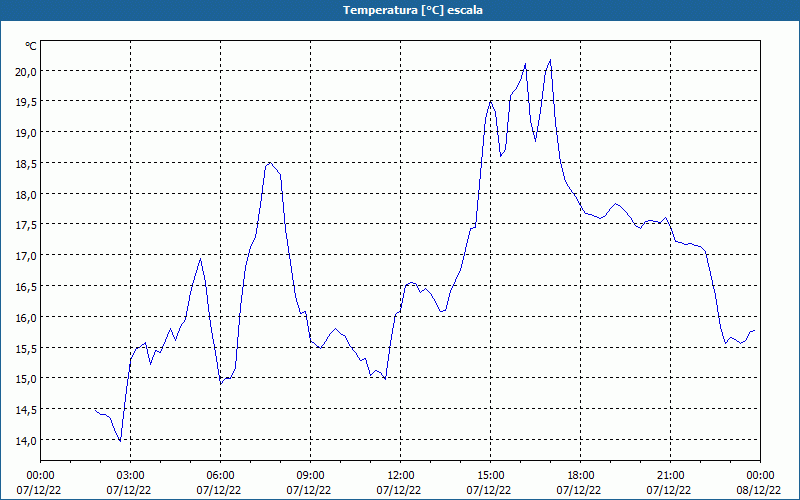Click the temperature peak near 17:00
This screenshot has width=800, height=500.
550,60
